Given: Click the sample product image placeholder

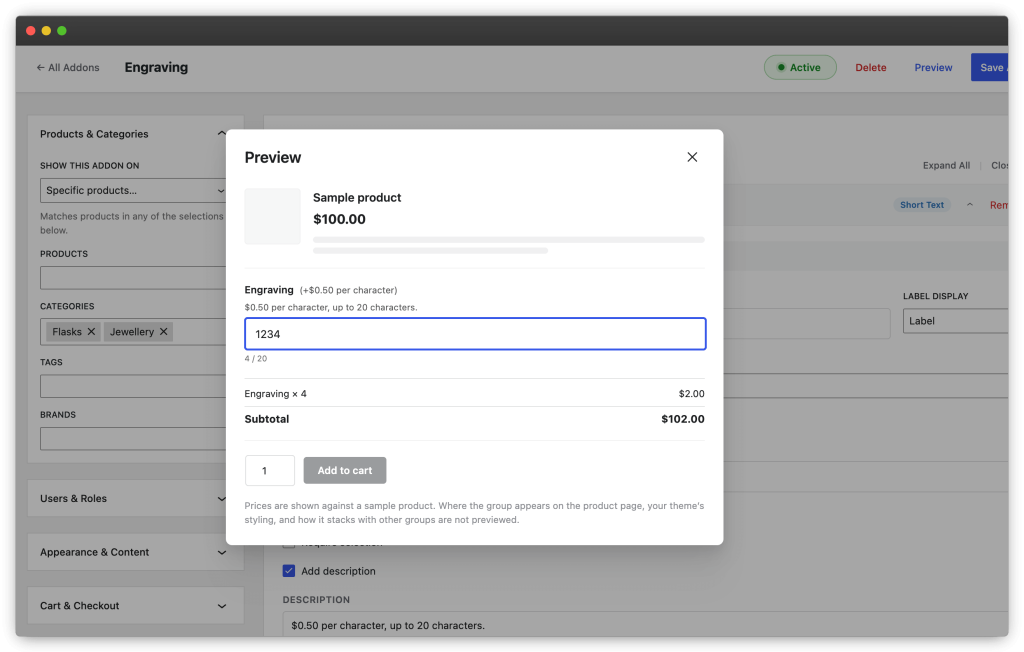Looking at the screenshot, I should click(272, 216).
